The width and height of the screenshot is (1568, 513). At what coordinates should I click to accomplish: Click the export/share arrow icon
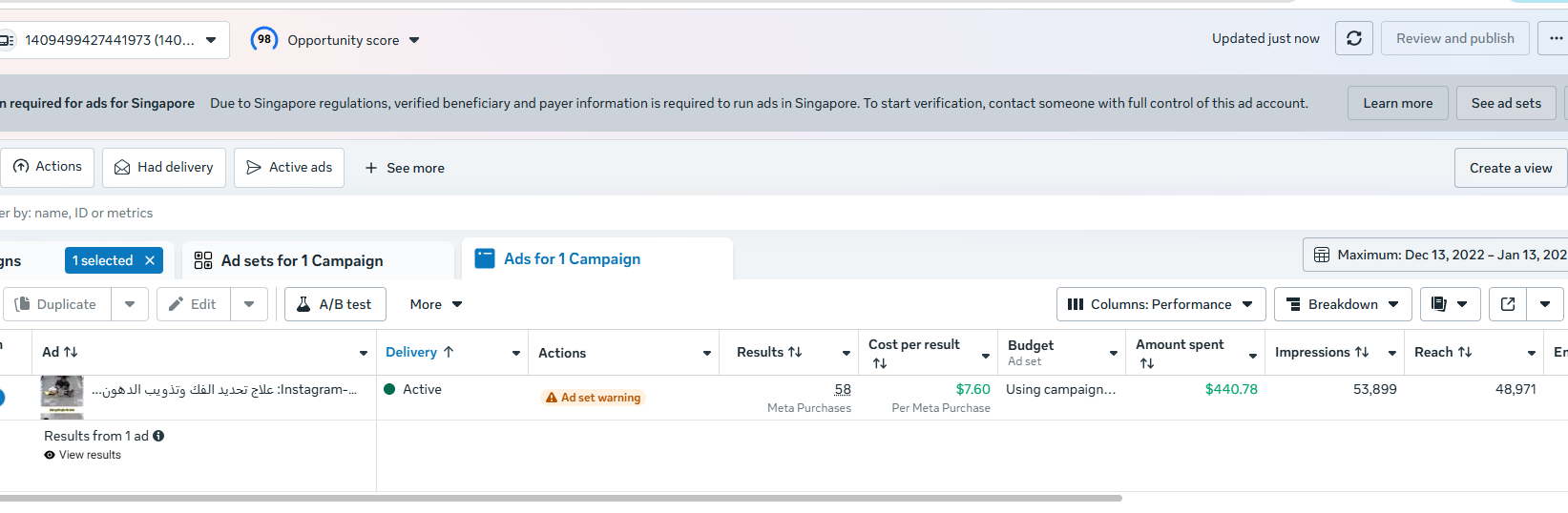coord(1508,304)
